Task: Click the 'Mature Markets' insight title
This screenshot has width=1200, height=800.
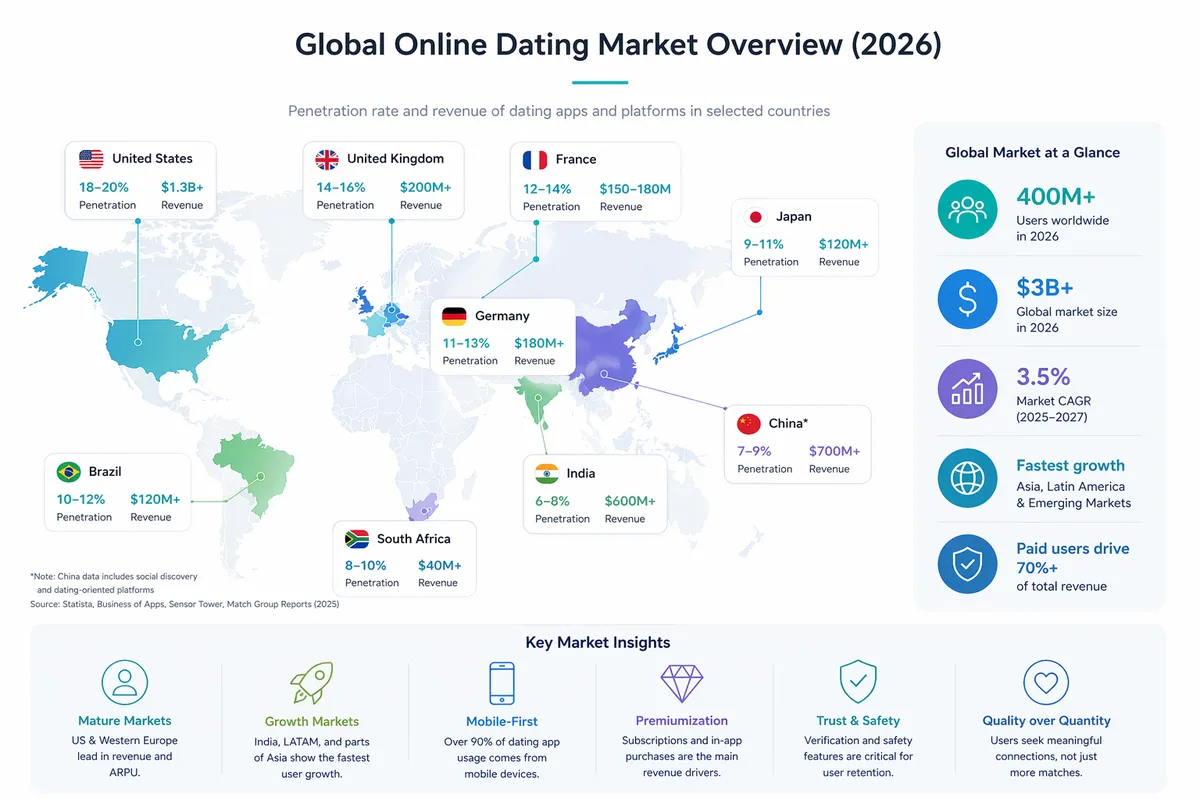Action: [x=125, y=721]
